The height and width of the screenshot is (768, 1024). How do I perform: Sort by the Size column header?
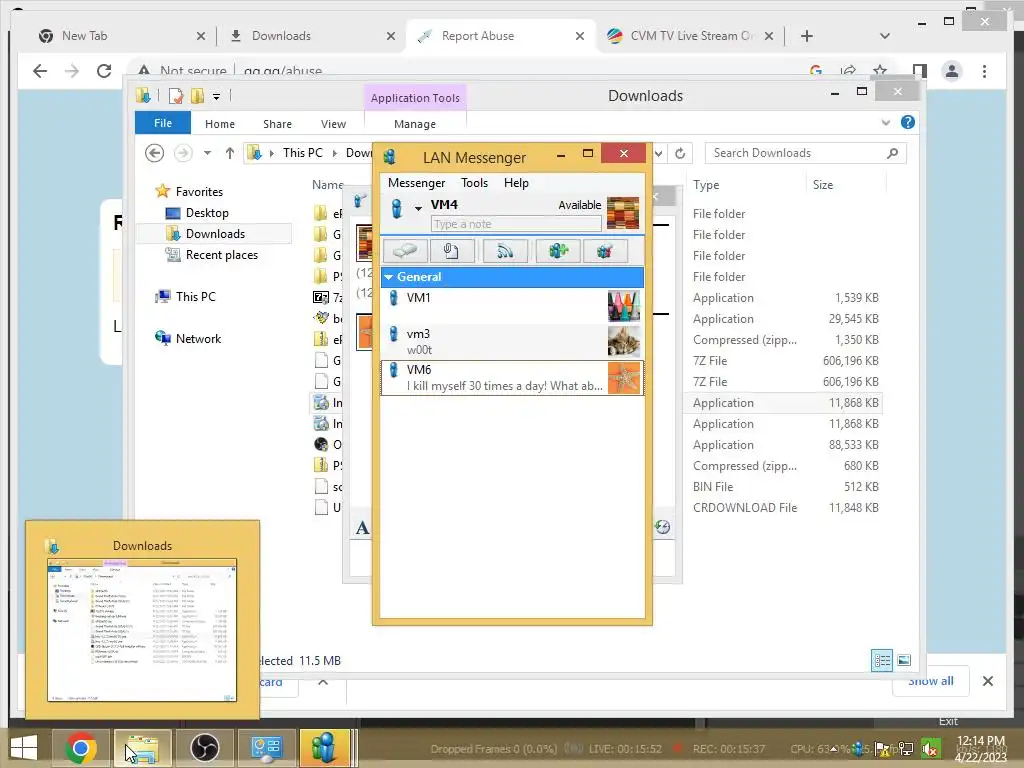[823, 185]
